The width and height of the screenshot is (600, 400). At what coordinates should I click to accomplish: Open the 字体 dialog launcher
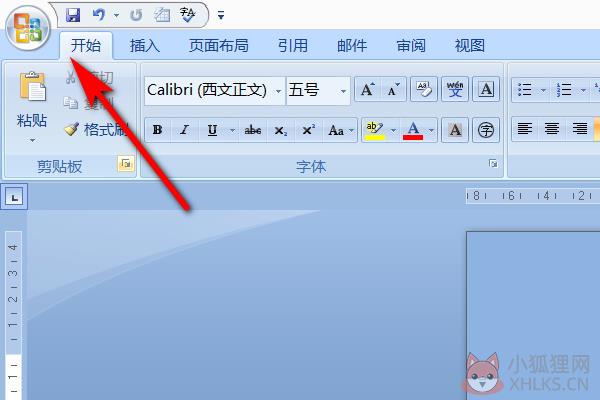pos(493,164)
